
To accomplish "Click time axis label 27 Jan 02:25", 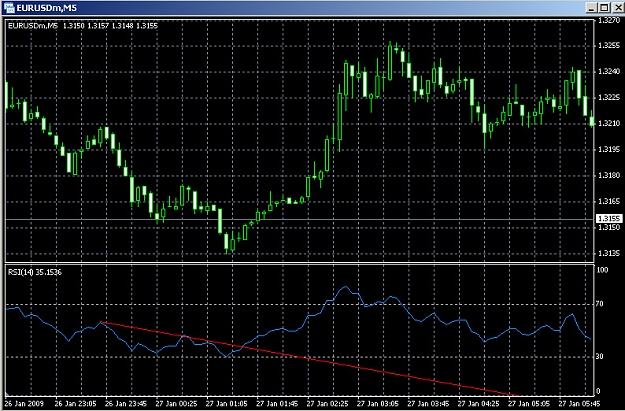I will pyautogui.click(x=327, y=404).
